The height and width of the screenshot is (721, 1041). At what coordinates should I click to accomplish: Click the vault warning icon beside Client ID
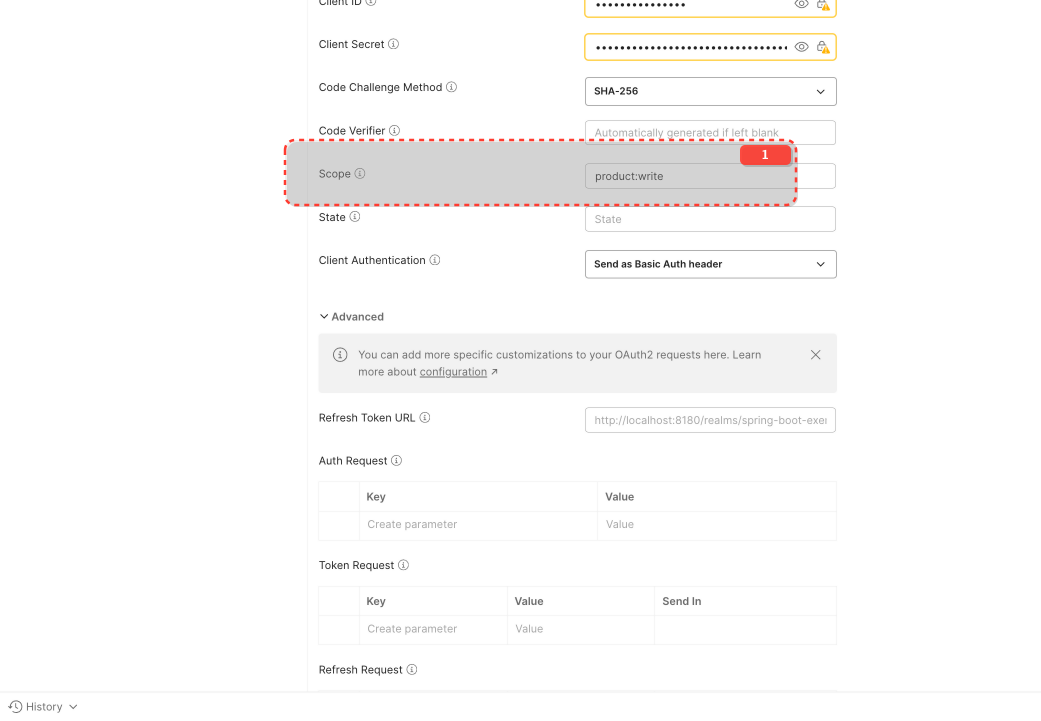(x=822, y=5)
